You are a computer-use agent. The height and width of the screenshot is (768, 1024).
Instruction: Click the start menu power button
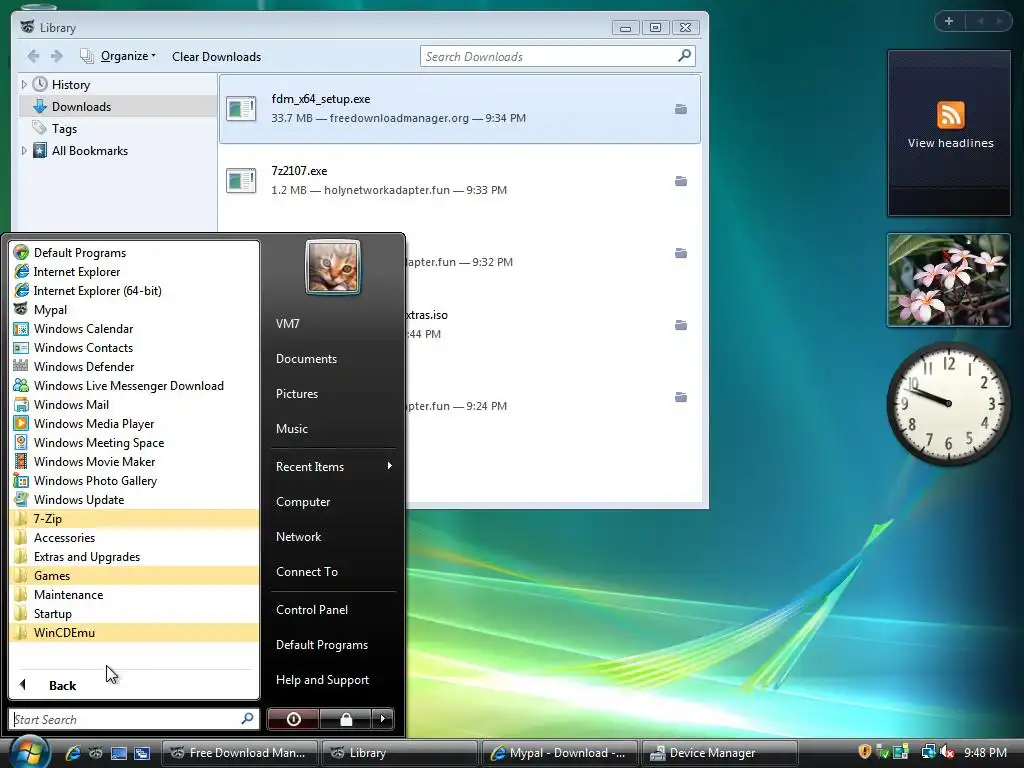point(293,719)
